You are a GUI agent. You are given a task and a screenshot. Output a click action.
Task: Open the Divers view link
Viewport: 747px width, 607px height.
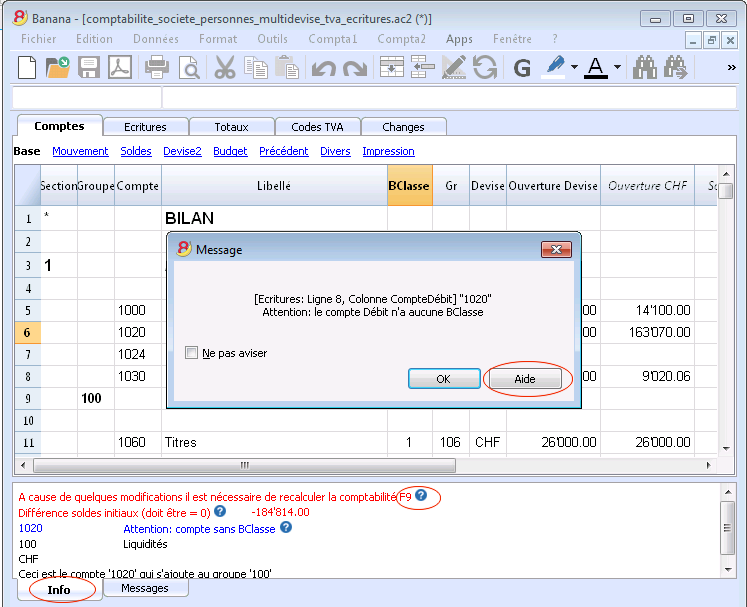pyautogui.click(x=335, y=151)
